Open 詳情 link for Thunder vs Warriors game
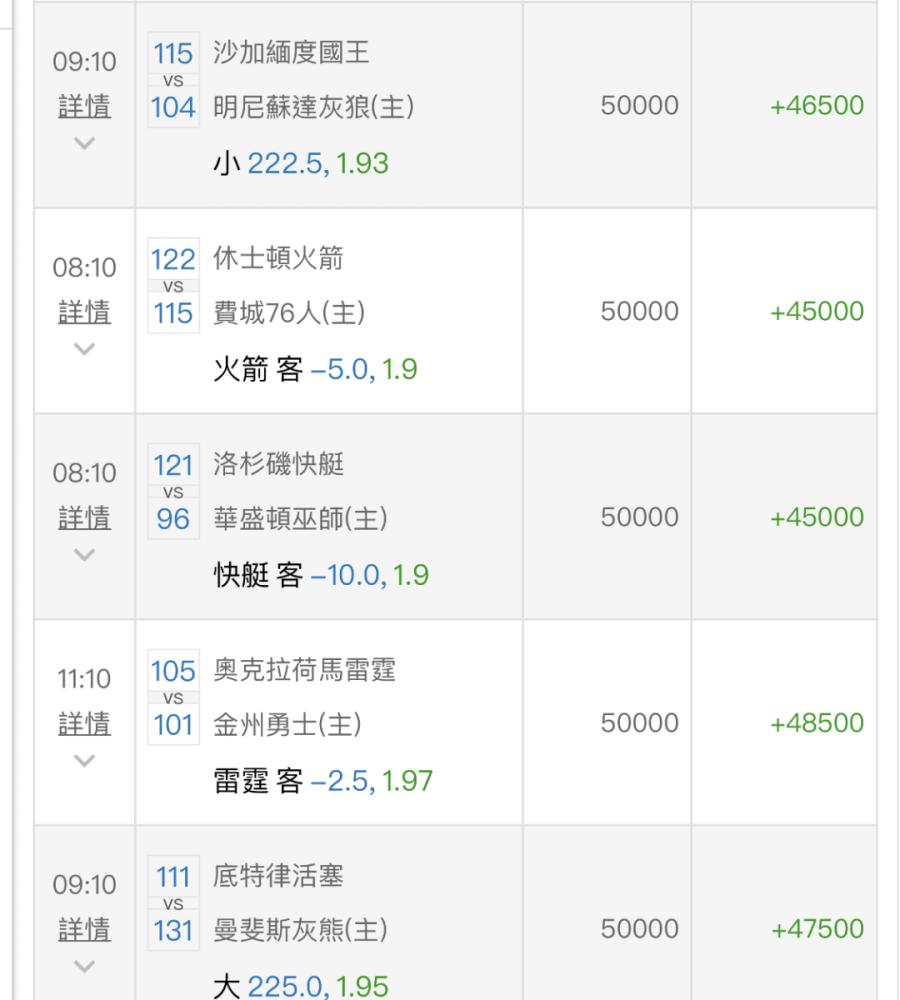Screen dimensions: 900x1000 click(84, 723)
